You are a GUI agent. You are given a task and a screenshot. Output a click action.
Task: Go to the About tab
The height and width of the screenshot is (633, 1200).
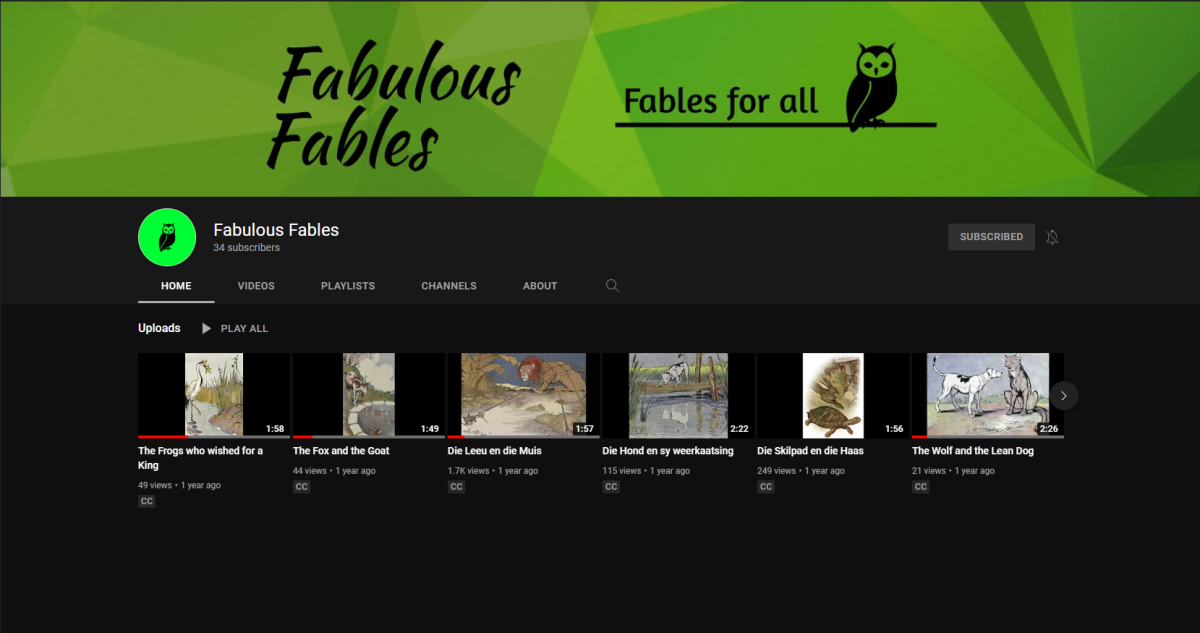(x=540, y=286)
